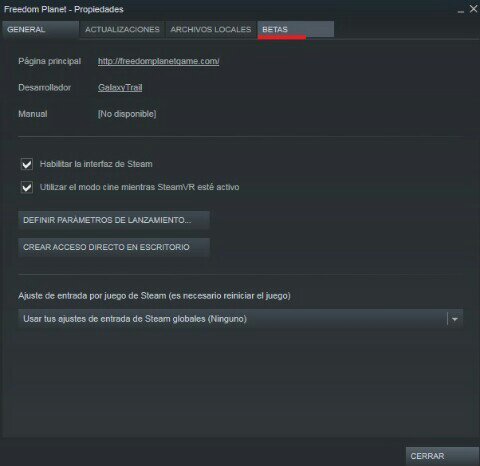Go to the ARCHIVOS LOCALES tab

point(211,30)
